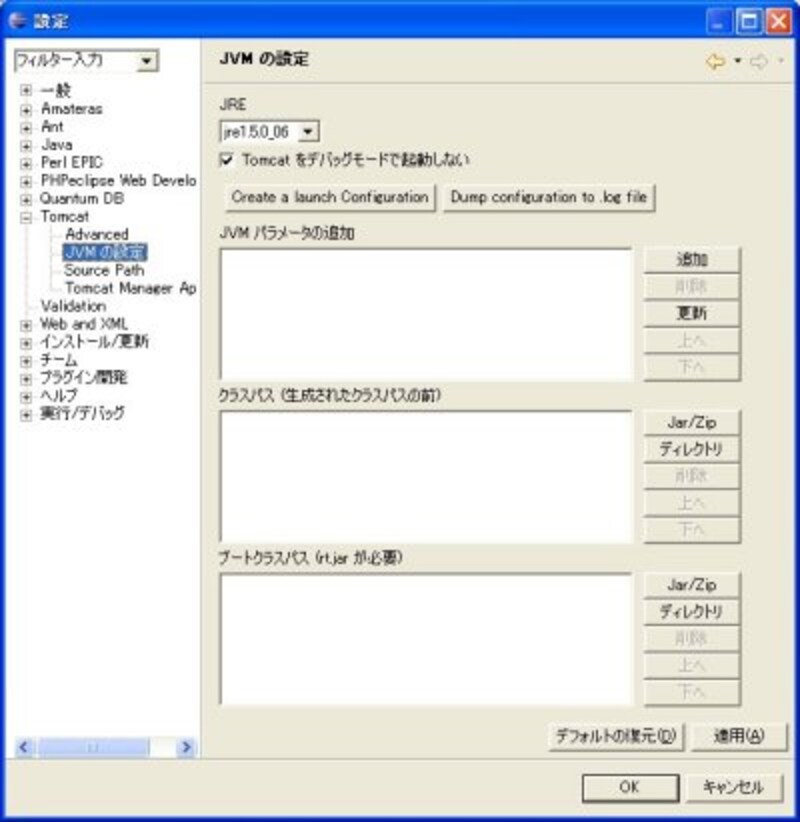800x822 pixels.
Task: Expand the 実行/デバッグ node
Action: pos(26,414)
